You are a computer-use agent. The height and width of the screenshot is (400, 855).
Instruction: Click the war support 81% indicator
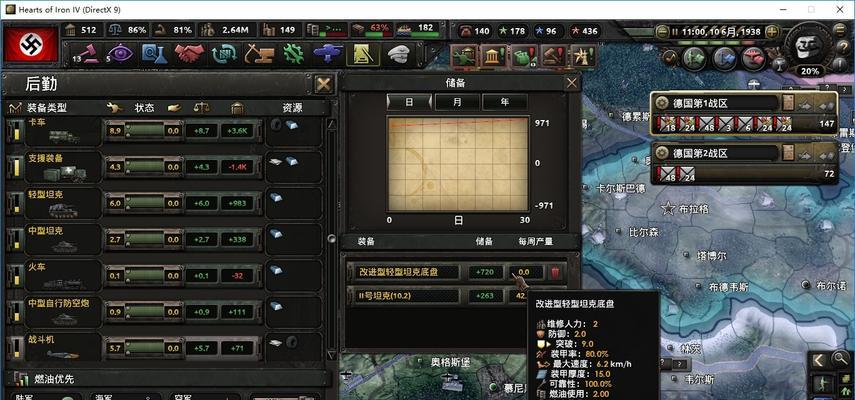point(173,30)
